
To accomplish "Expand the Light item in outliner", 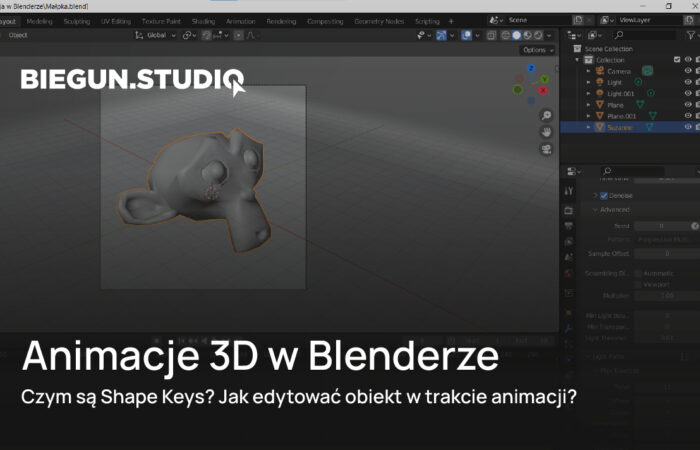I will (x=588, y=82).
